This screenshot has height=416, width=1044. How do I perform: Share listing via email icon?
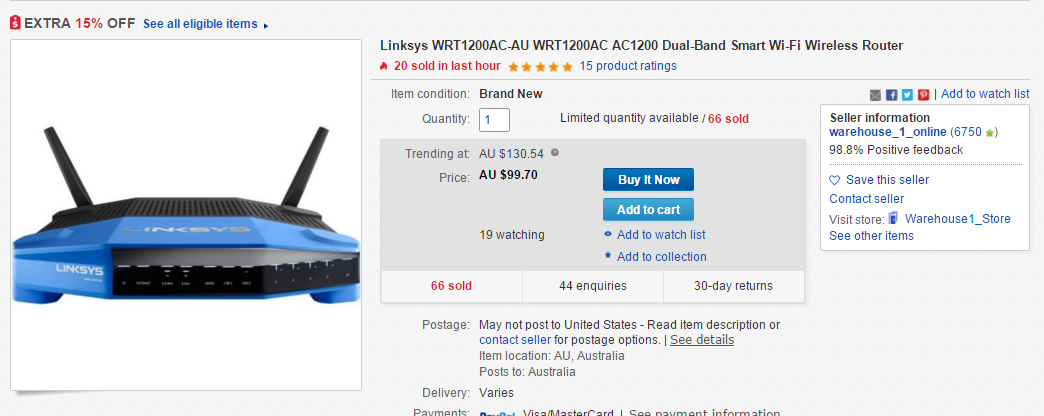click(x=875, y=95)
